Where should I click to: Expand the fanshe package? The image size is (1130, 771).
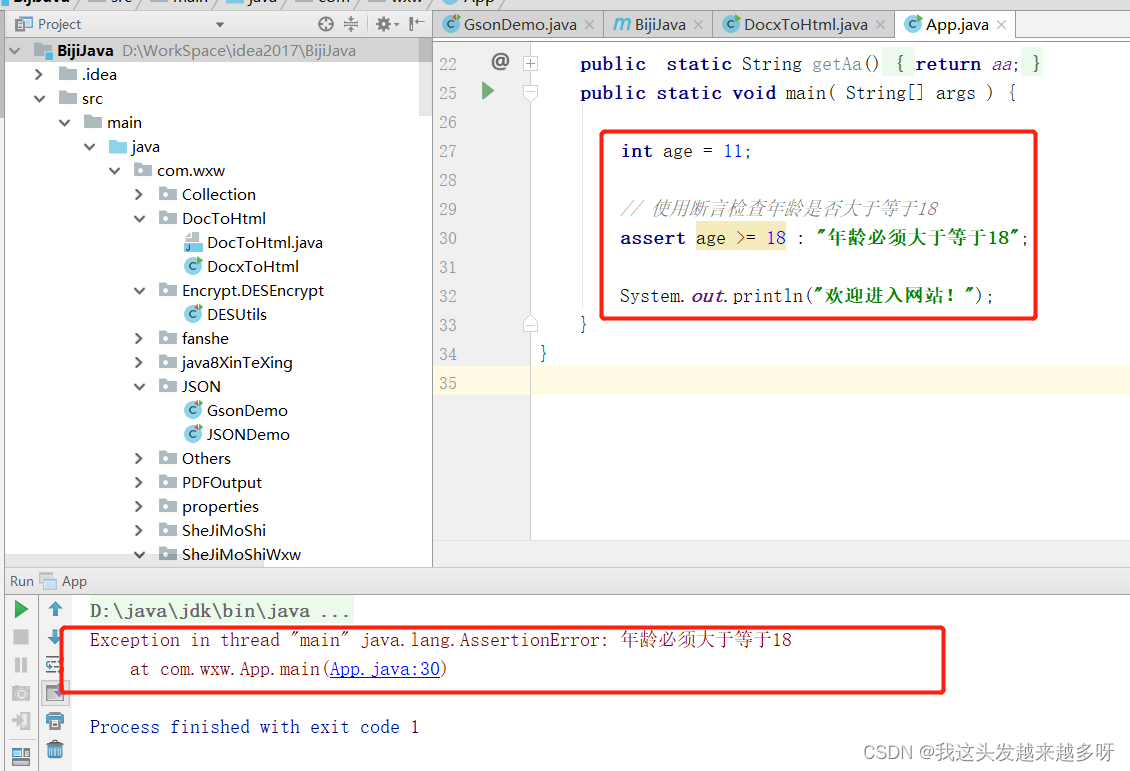point(139,339)
